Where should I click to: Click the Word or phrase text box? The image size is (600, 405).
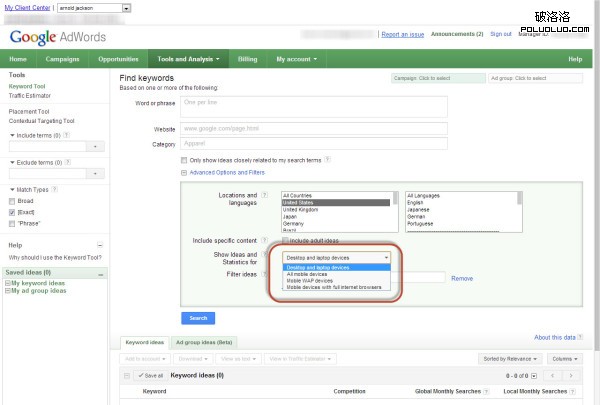[315, 106]
